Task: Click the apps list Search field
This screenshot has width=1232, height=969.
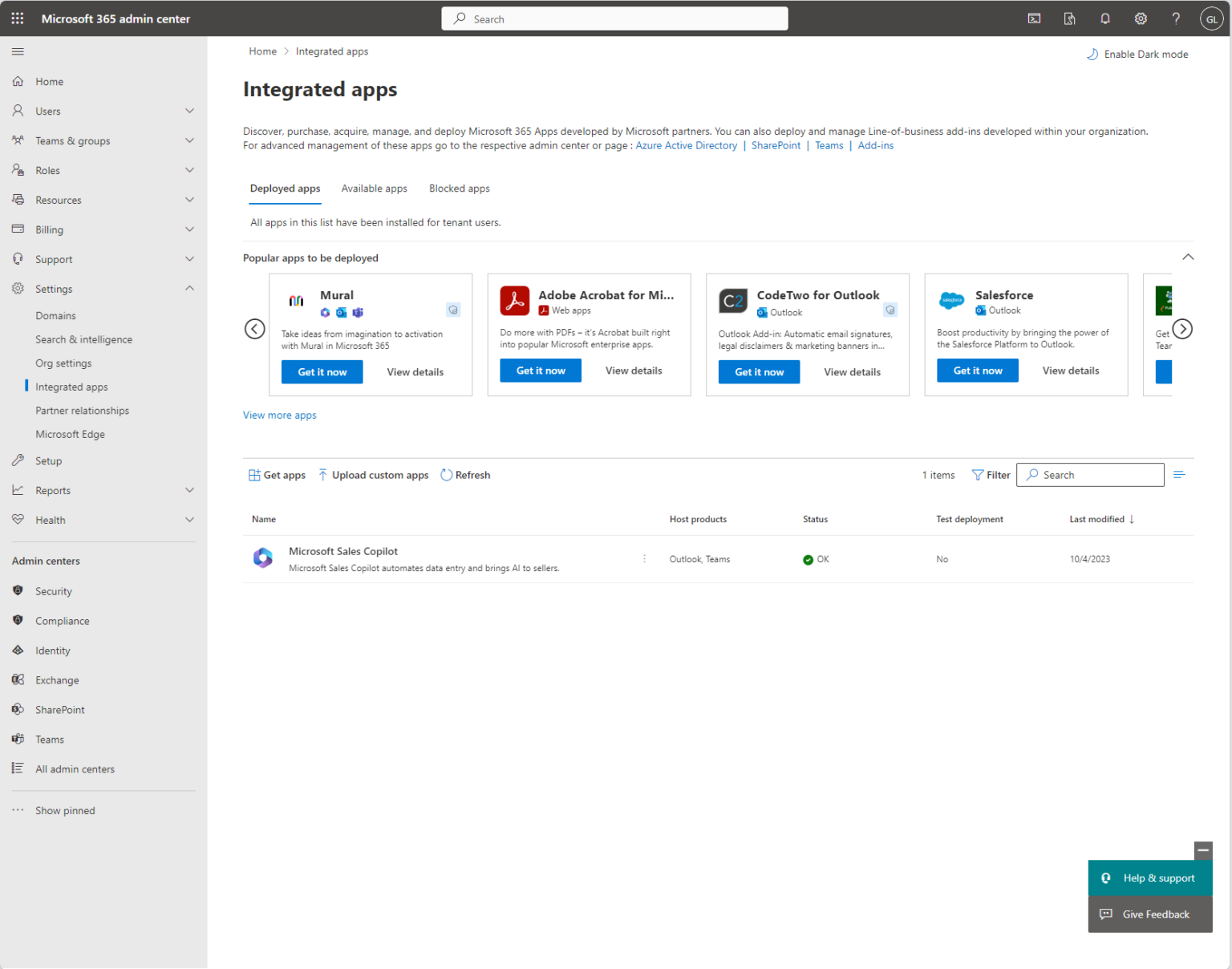Action: click(1090, 475)
